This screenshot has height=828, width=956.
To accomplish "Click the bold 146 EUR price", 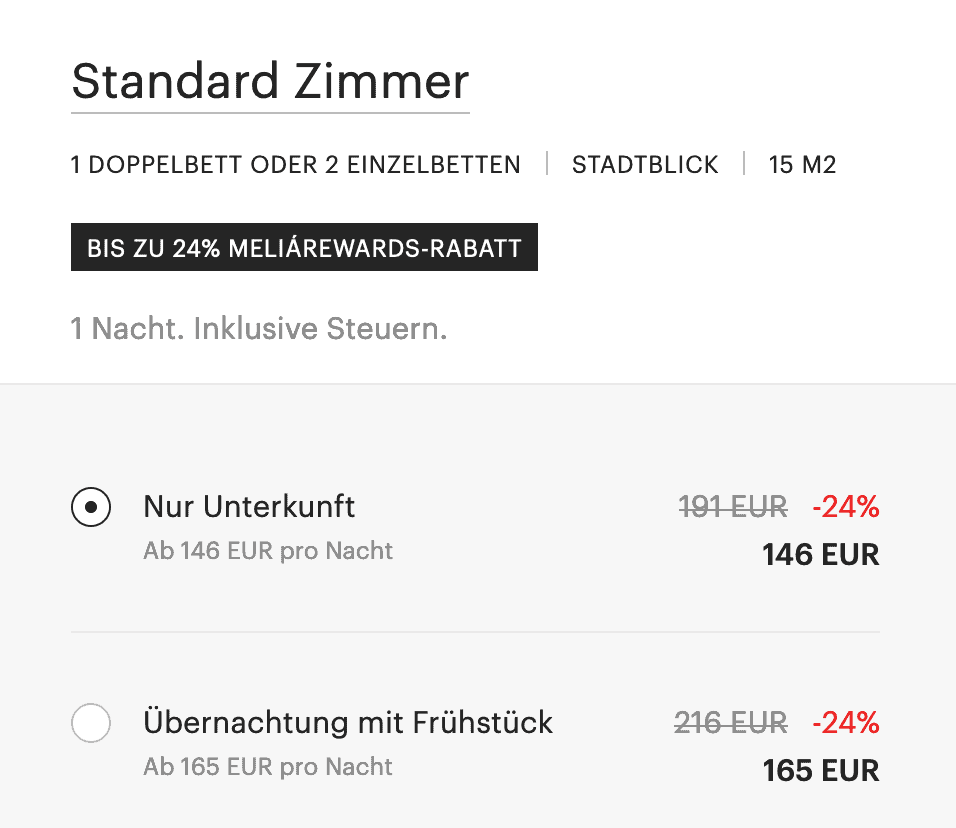I will [x=820, y=554].
